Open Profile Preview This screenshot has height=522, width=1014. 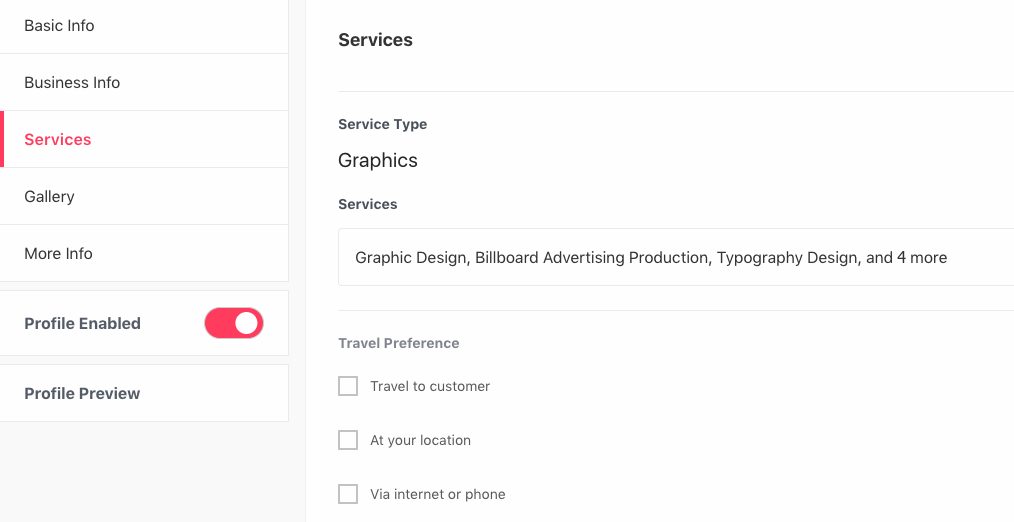144,393
